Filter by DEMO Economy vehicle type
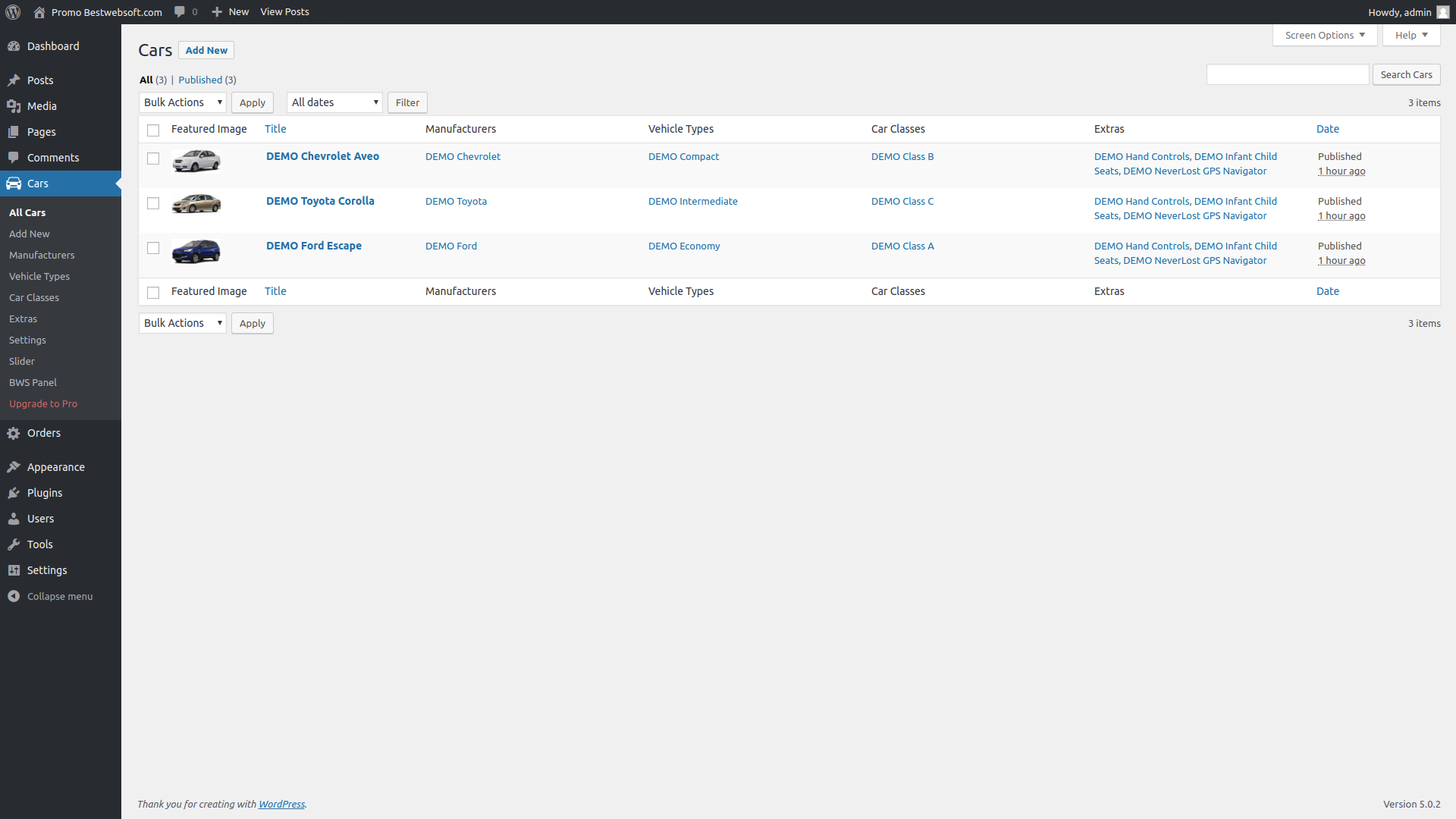Screen dimensions: 1456x819 click(684, 246)
